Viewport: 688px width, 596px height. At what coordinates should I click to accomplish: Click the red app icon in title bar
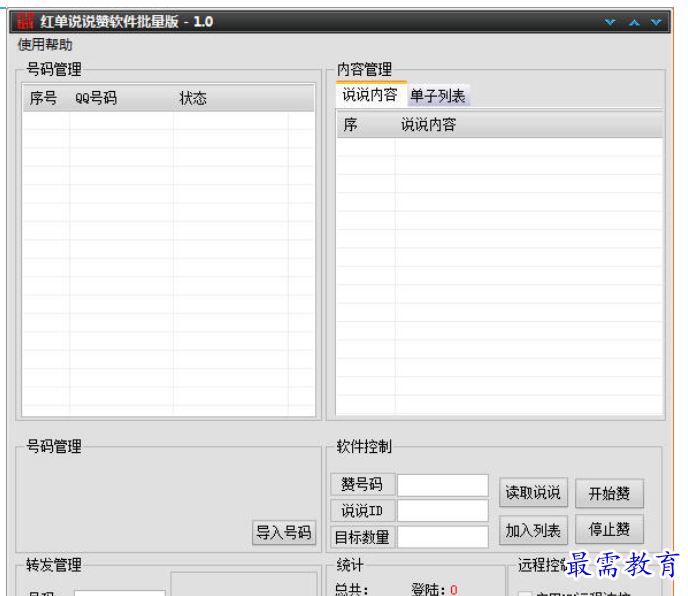(x=26, y=21)
